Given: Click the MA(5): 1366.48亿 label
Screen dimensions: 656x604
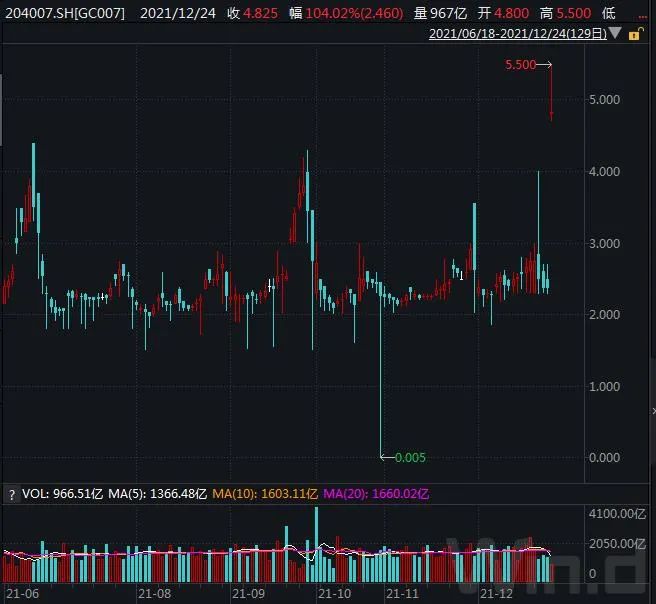Looking at the screenshot, I should pyautogui.click(x=157, y=494).
